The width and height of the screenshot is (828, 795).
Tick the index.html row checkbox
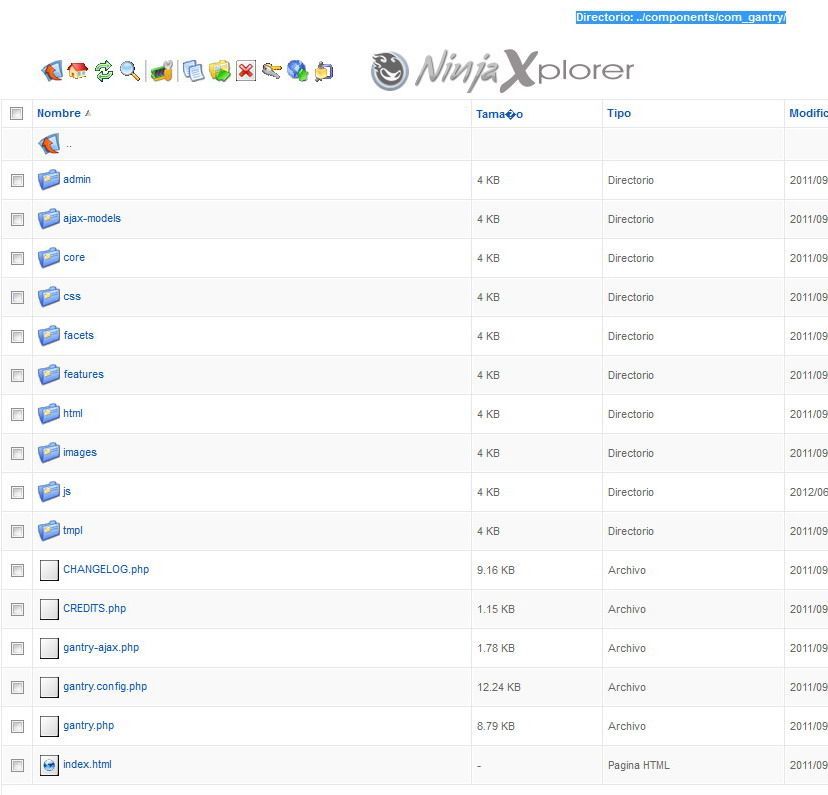[x=17, y=765]
